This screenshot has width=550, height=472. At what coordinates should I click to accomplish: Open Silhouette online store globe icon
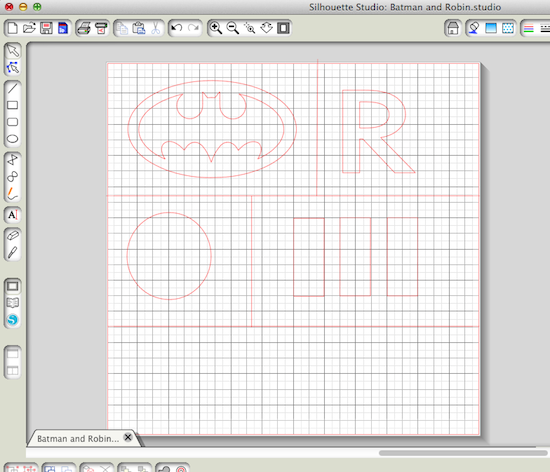(x=13, y=320)
